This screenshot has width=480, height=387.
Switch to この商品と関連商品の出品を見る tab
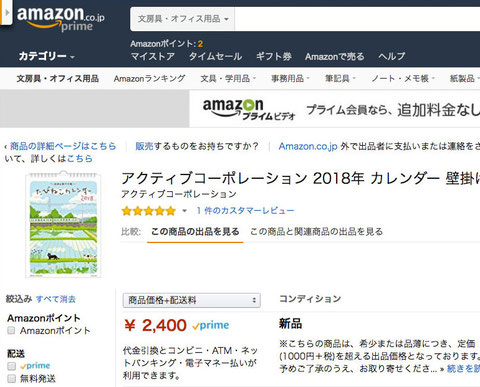316,231
